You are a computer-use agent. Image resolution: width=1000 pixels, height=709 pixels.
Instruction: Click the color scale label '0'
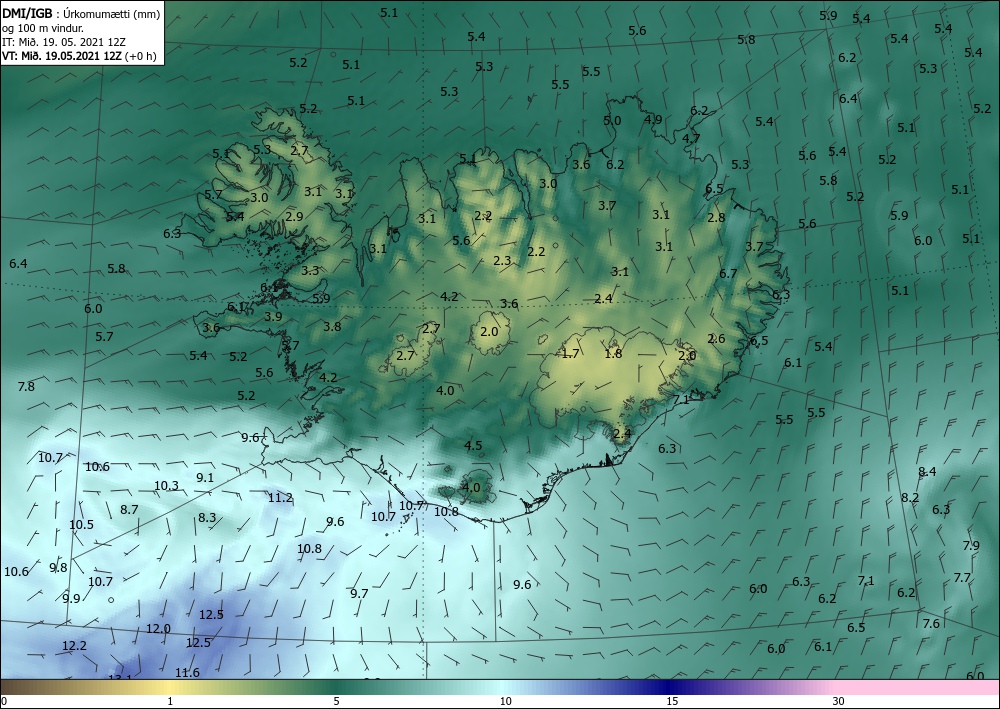[x=4, y=702]
